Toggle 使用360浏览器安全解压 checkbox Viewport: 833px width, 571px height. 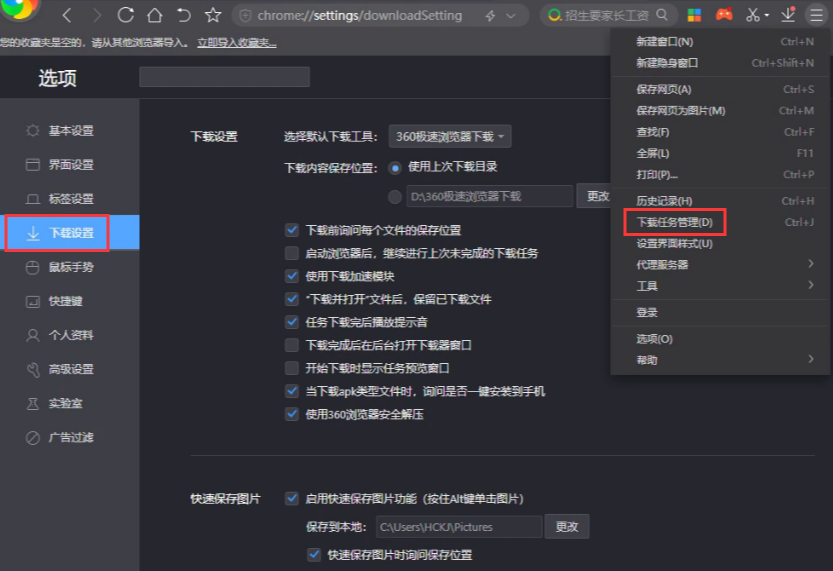pos(292,414)
